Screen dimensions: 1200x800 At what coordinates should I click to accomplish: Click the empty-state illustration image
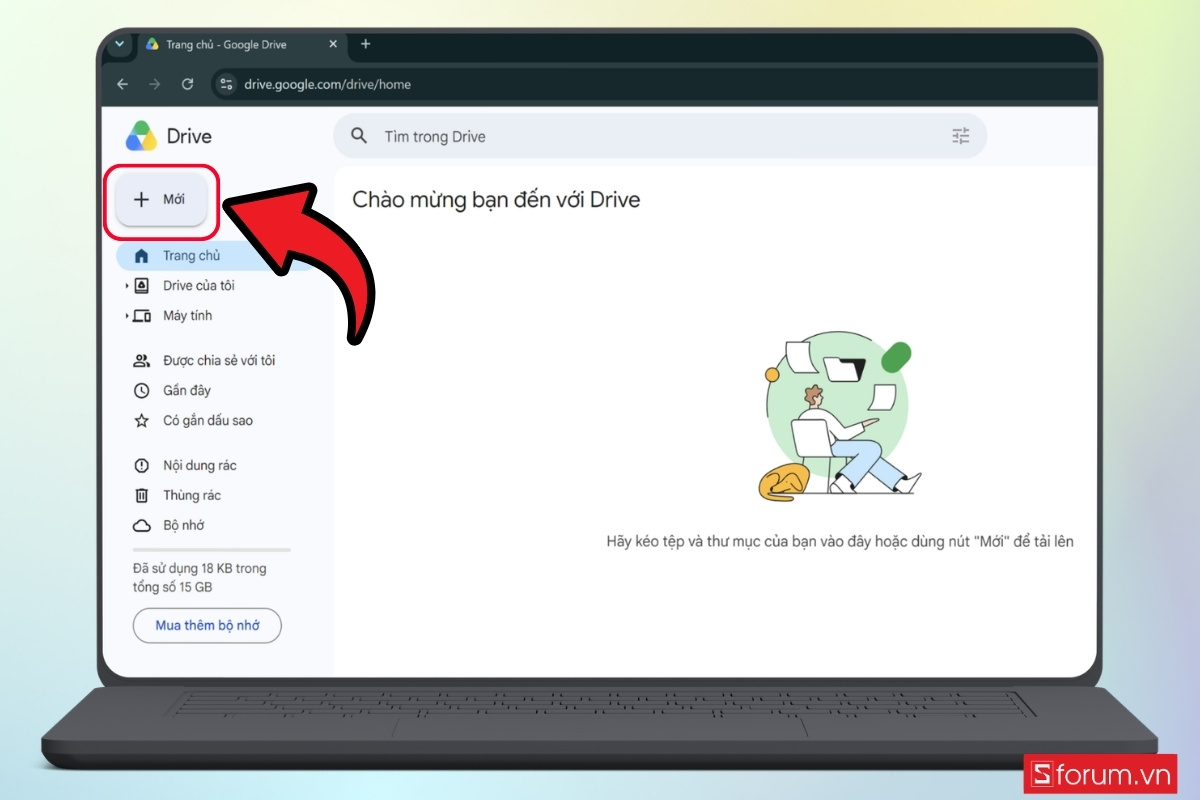(838, 415)
